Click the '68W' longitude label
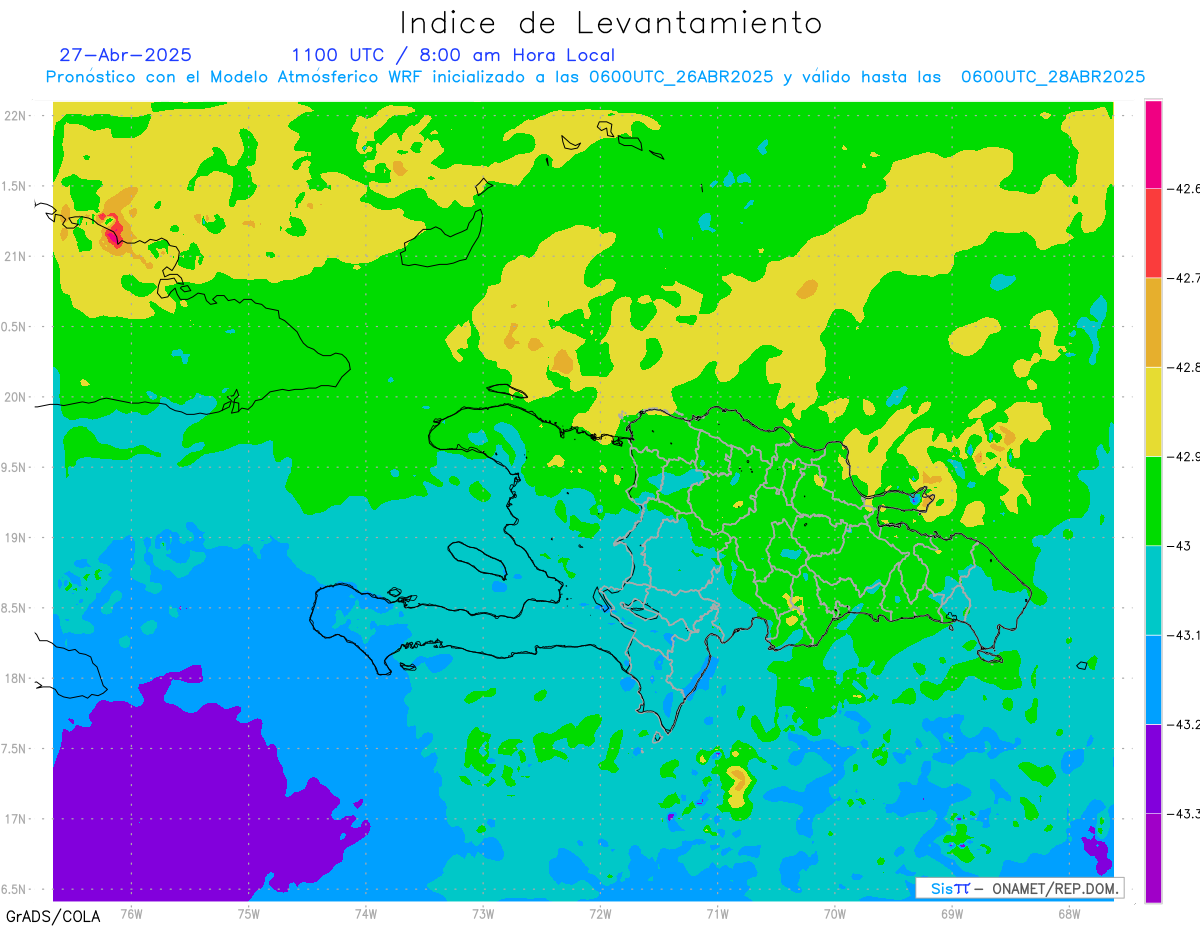 (x=1069, y=914)
